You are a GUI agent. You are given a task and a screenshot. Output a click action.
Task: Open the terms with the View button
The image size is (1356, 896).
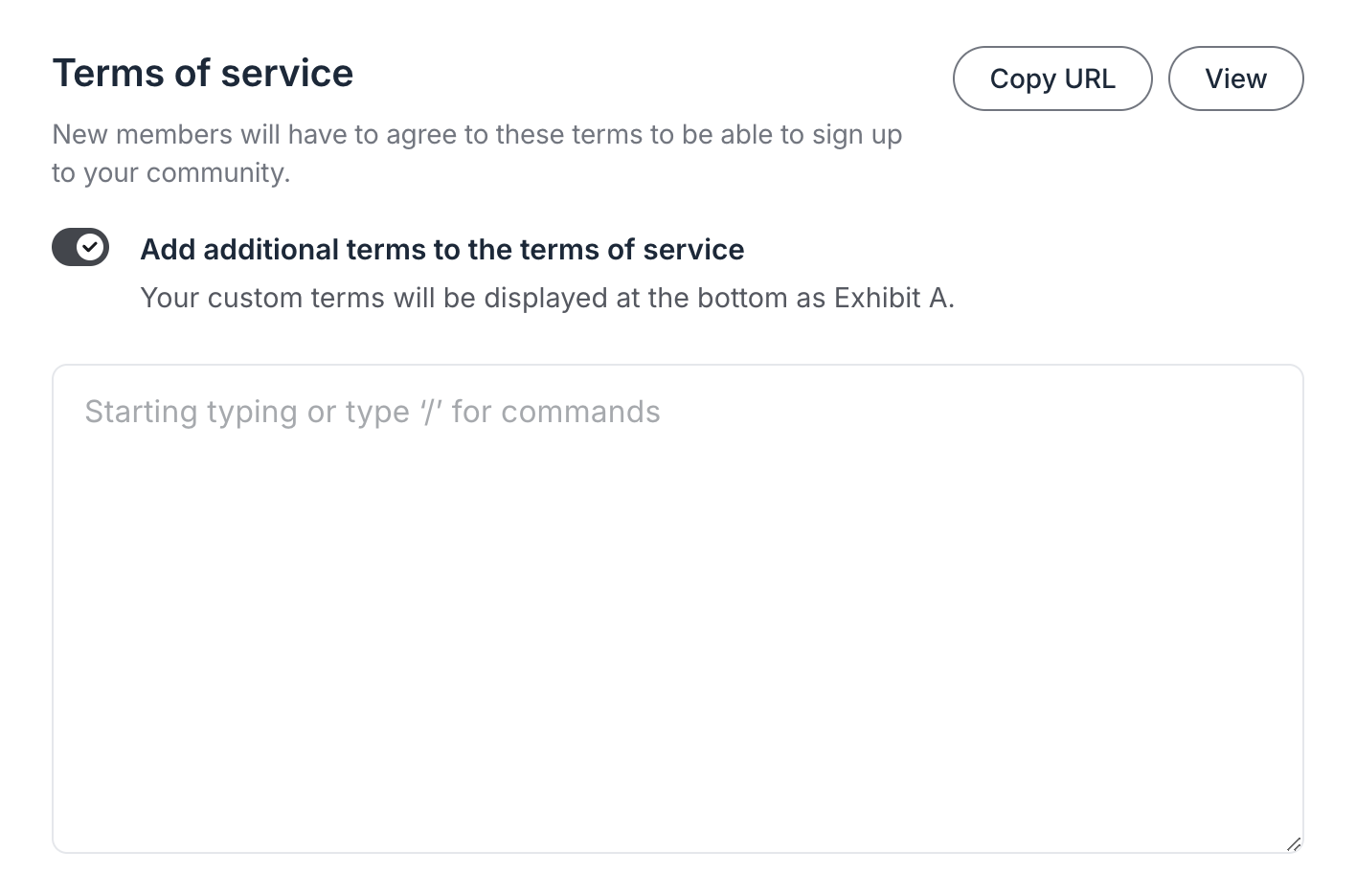(1235, 78)
